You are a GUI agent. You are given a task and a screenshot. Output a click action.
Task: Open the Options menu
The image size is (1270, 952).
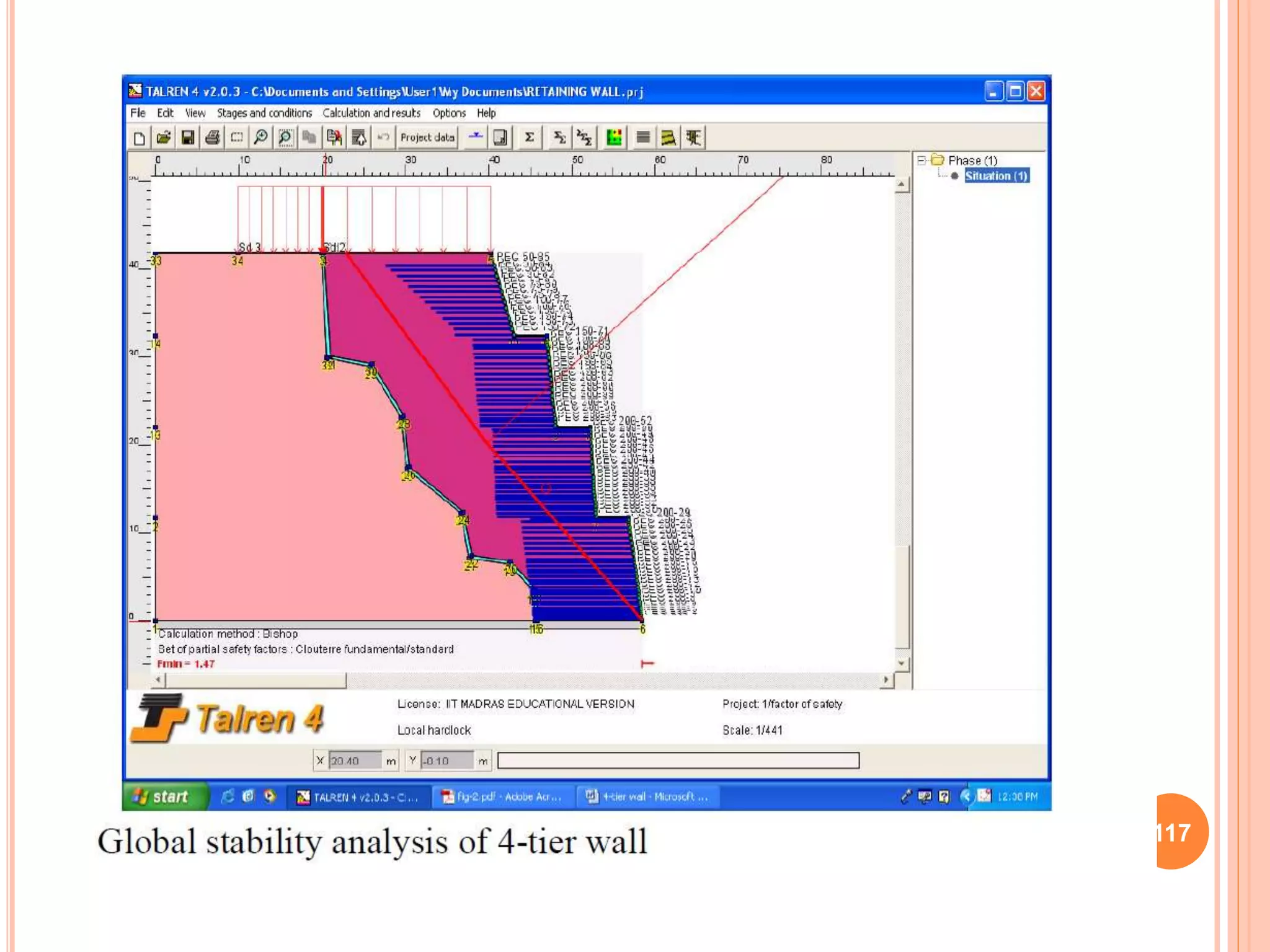click(449, 113)
